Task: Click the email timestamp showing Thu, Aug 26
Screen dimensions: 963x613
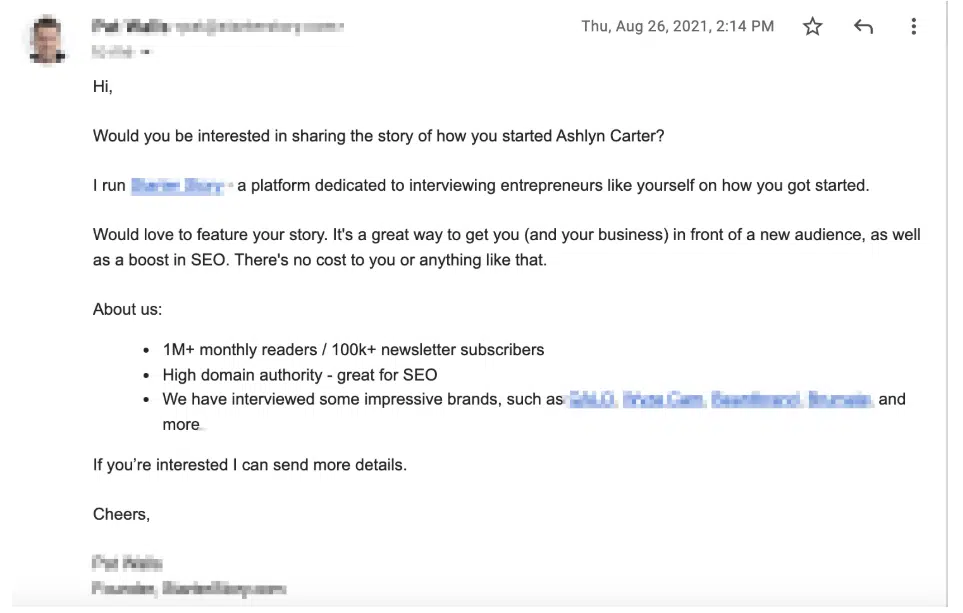Action: tap(678, 26)
